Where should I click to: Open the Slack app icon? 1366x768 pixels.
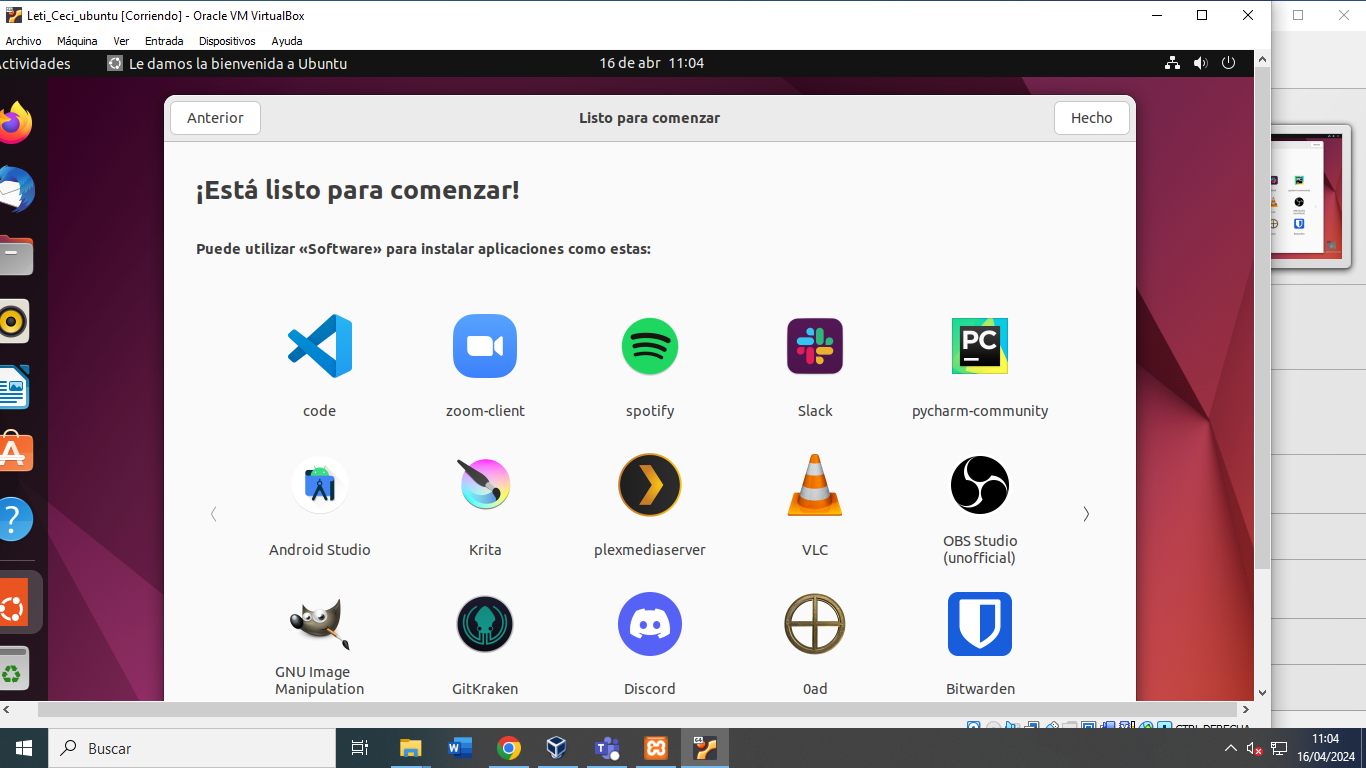pos(815,347)
